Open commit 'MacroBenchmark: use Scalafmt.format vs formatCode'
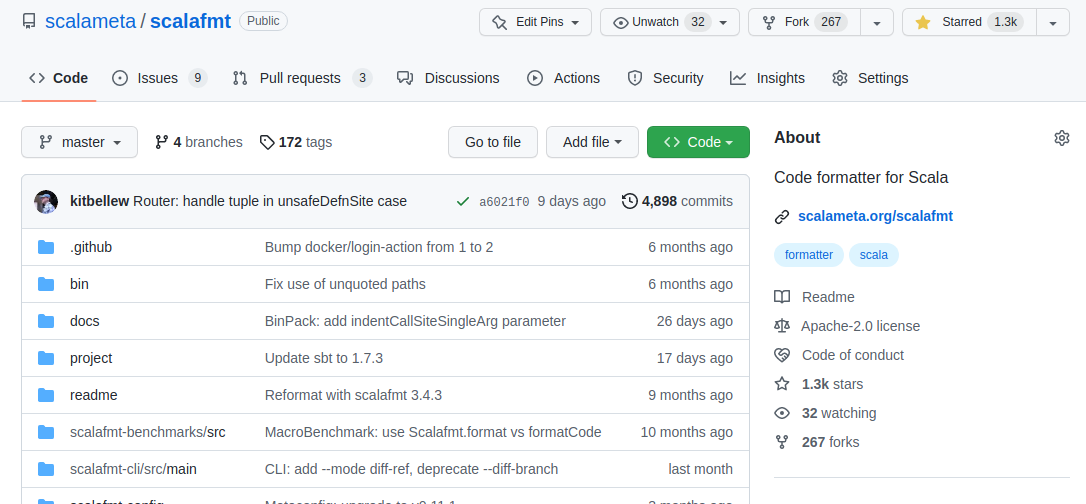 pos(433,432)
